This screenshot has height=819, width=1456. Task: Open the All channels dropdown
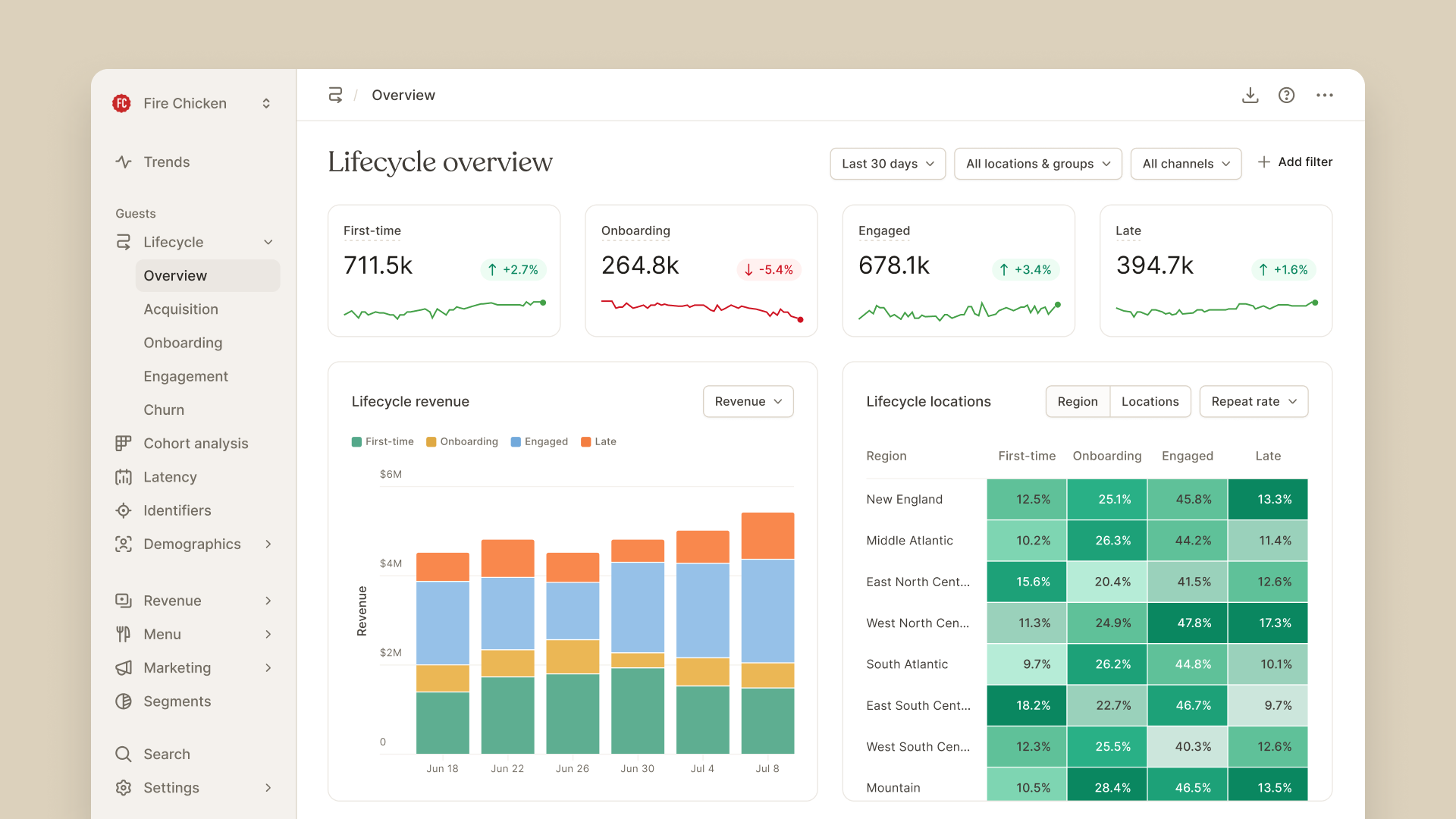pos(1185,164)
